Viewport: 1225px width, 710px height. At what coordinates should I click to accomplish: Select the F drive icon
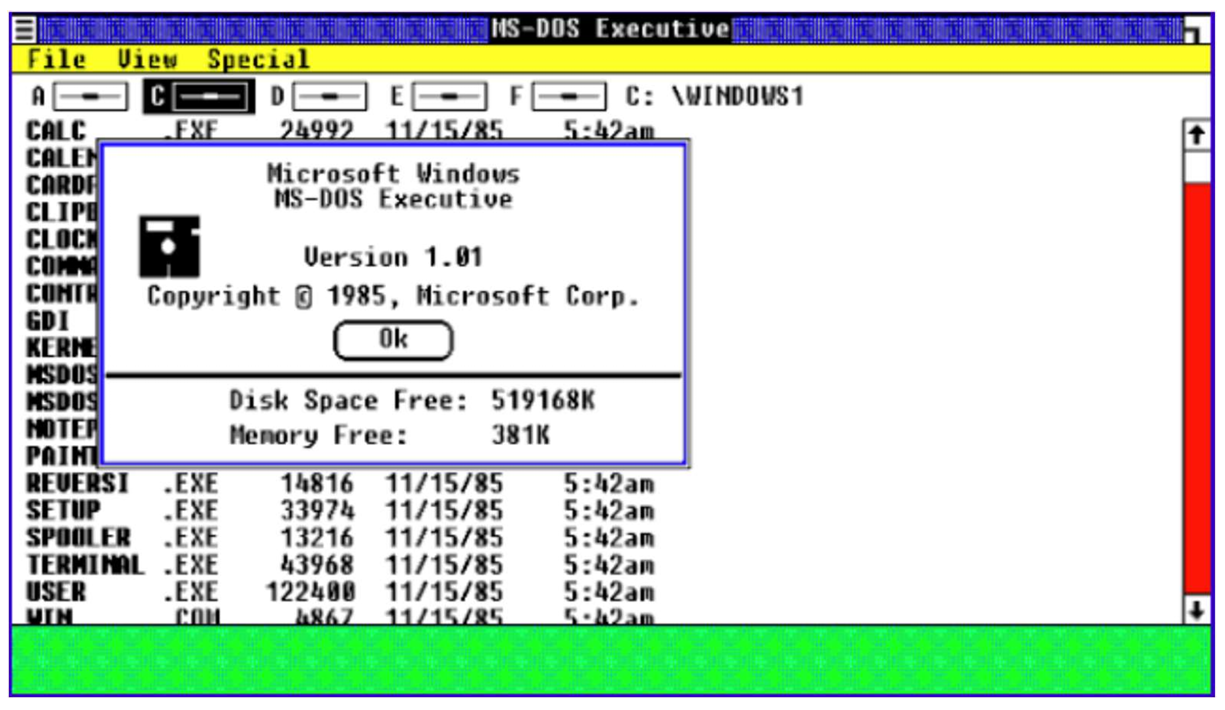pos(568,97)
